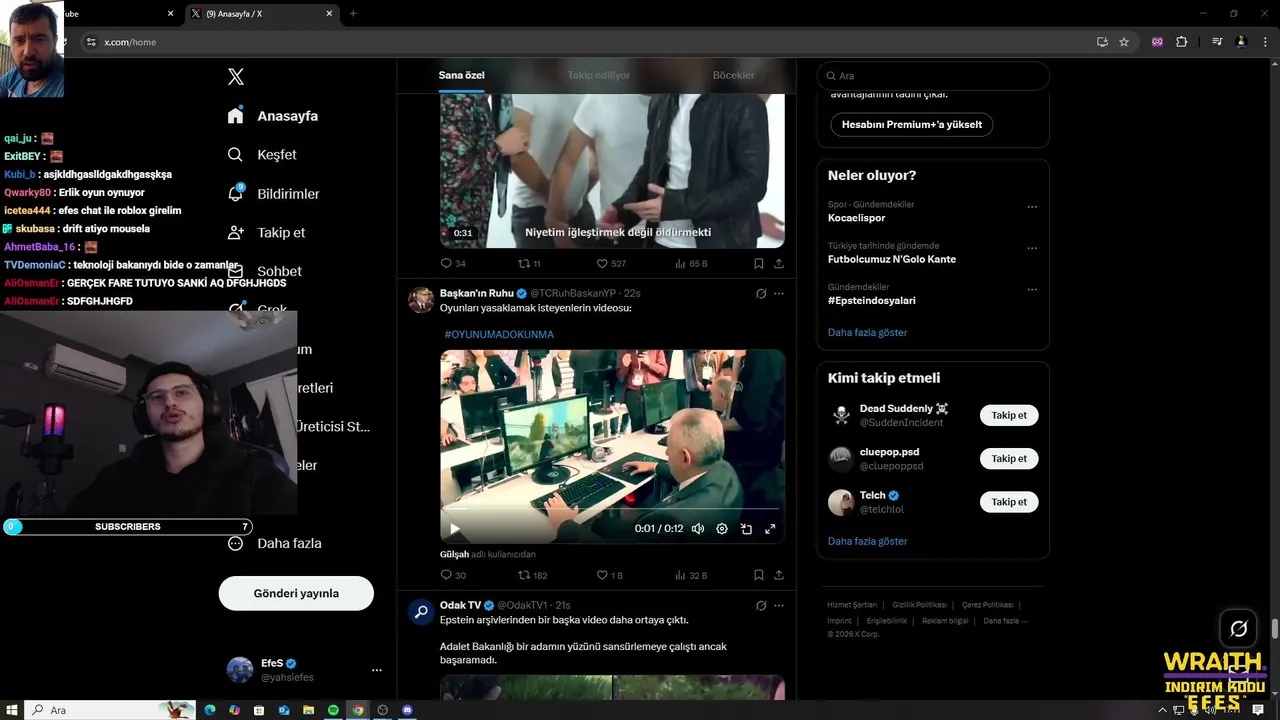Open the Gizlilik Politikası footer link
Screen dimensions: 1280x720
click(919, 605)
